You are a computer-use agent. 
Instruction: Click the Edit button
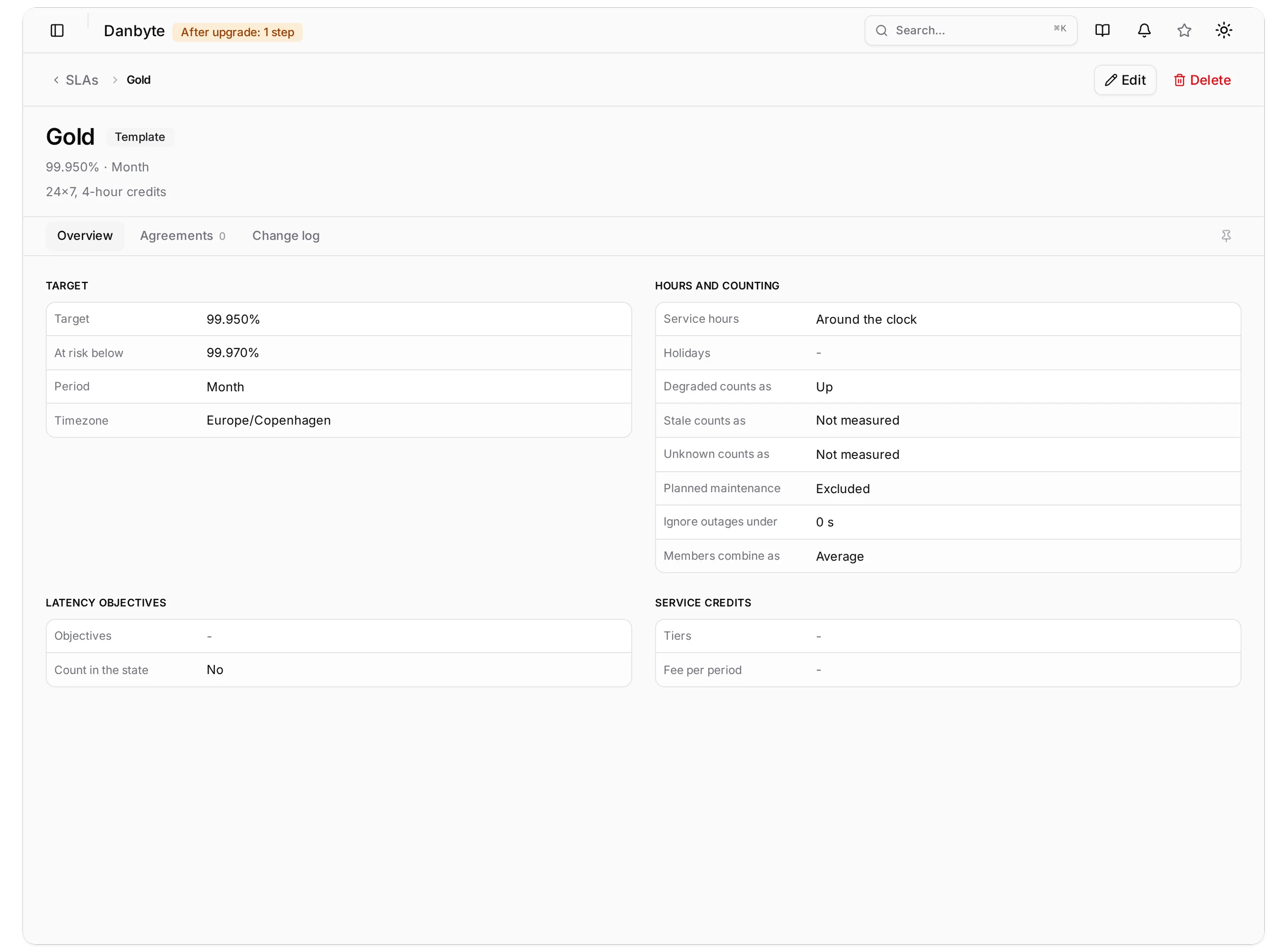pyautogui.click(x=1124, y=80)
